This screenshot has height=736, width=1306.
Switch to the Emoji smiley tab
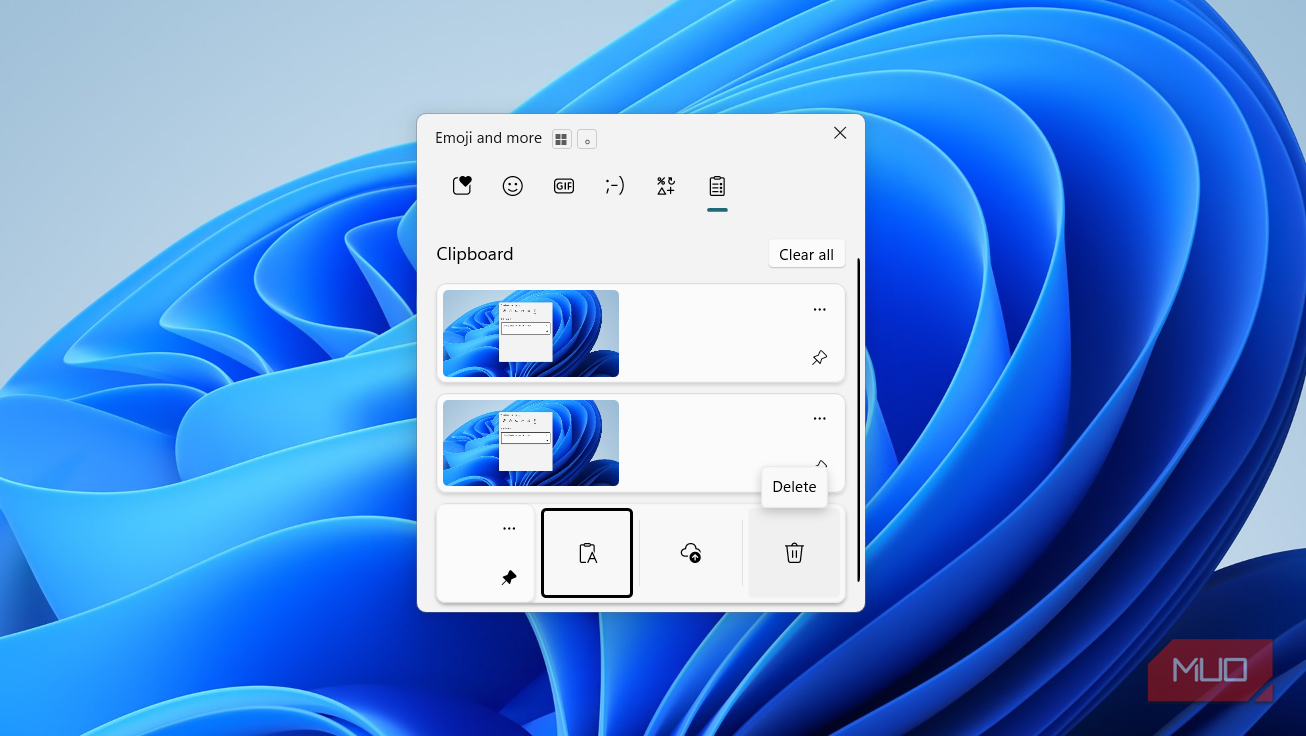pos(513,186)
